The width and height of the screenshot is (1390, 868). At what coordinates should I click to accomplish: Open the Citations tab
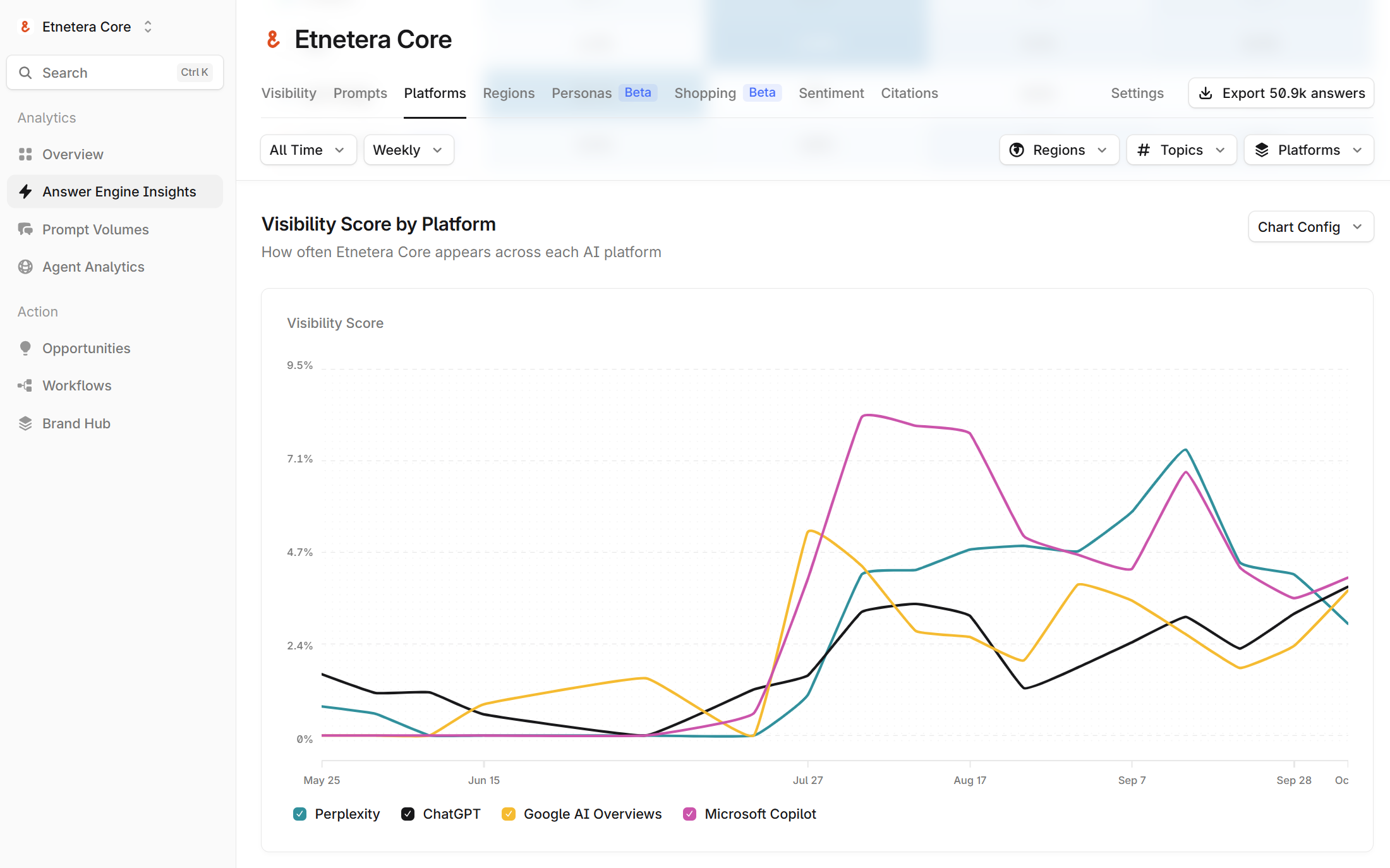click(x=909, y=93)
